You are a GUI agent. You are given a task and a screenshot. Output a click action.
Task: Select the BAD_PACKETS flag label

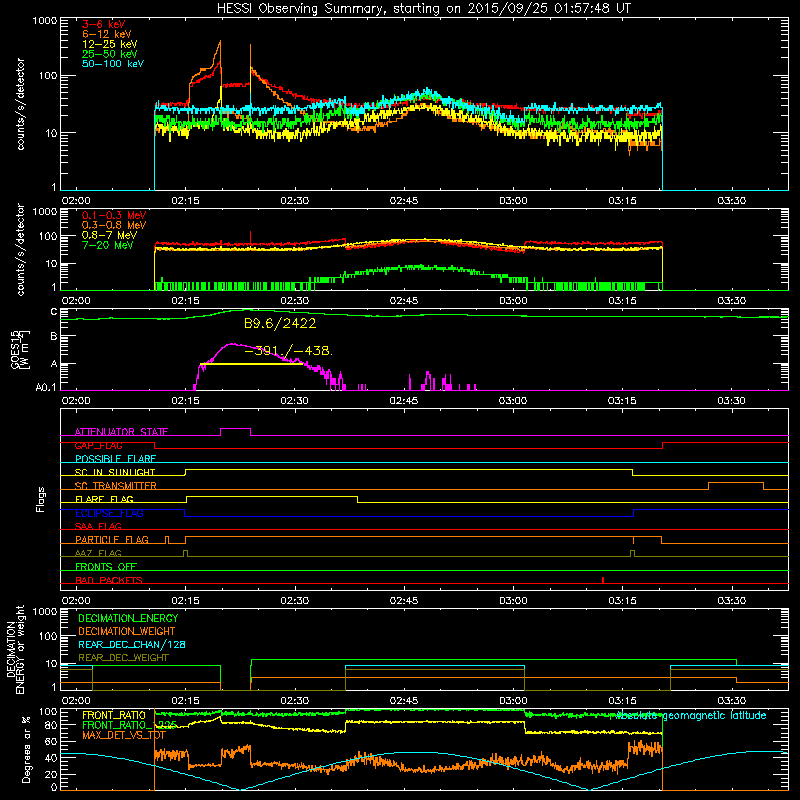pos(109,580)
